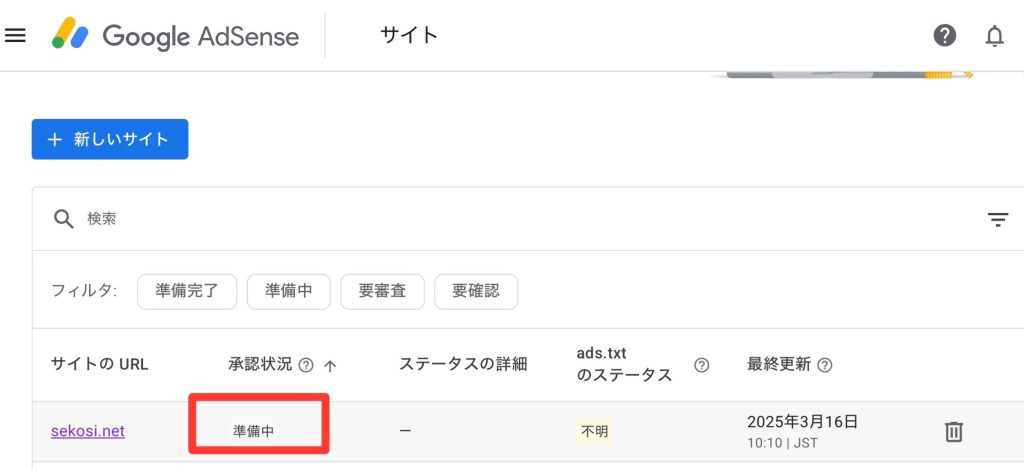The image size is (1024, 469).
Task: Click the 不明 ads.txt status badge
Action: (x=595, y=431)
